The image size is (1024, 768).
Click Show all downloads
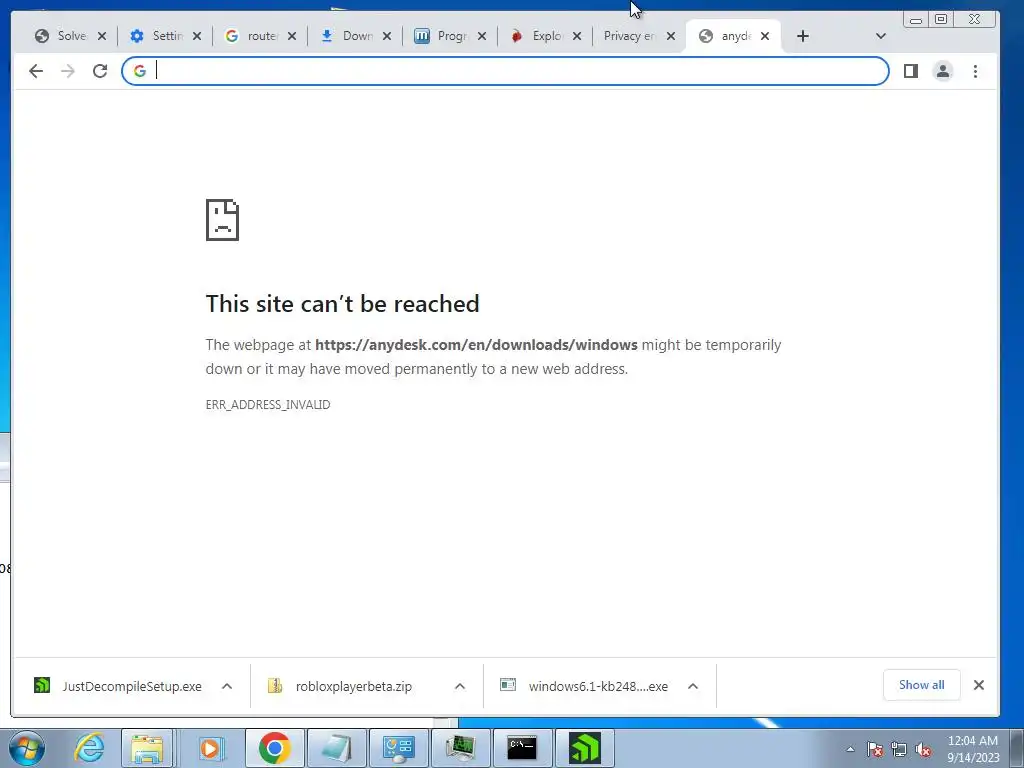(x=921, y=685)
